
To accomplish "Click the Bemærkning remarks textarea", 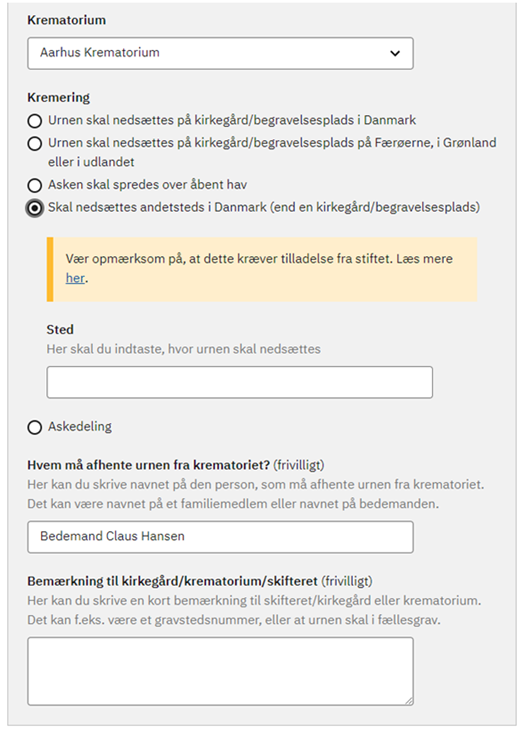I will click(220, 671).
